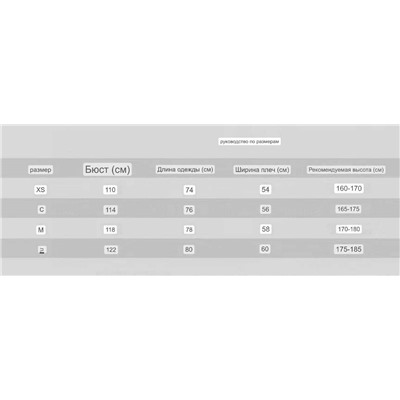Click the height range 160-170
This screenshot has height=400, width=400.
point(349,188)
